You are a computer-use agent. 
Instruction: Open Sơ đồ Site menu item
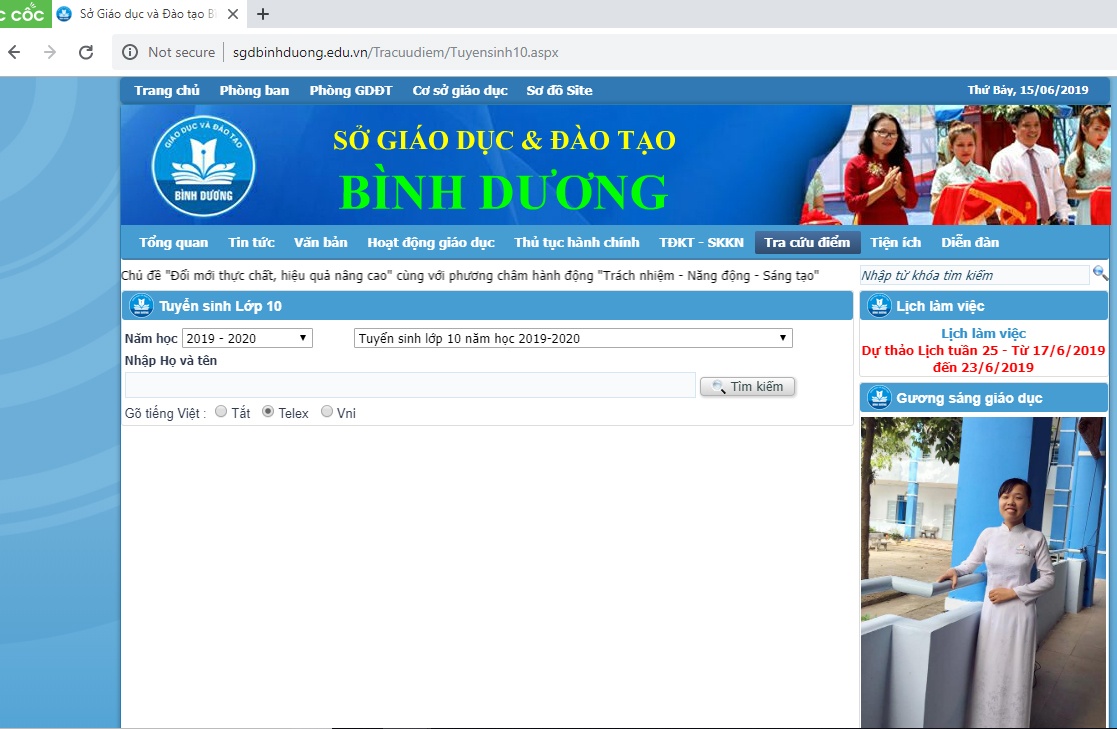pyautogui.click(x=559, y=91)
